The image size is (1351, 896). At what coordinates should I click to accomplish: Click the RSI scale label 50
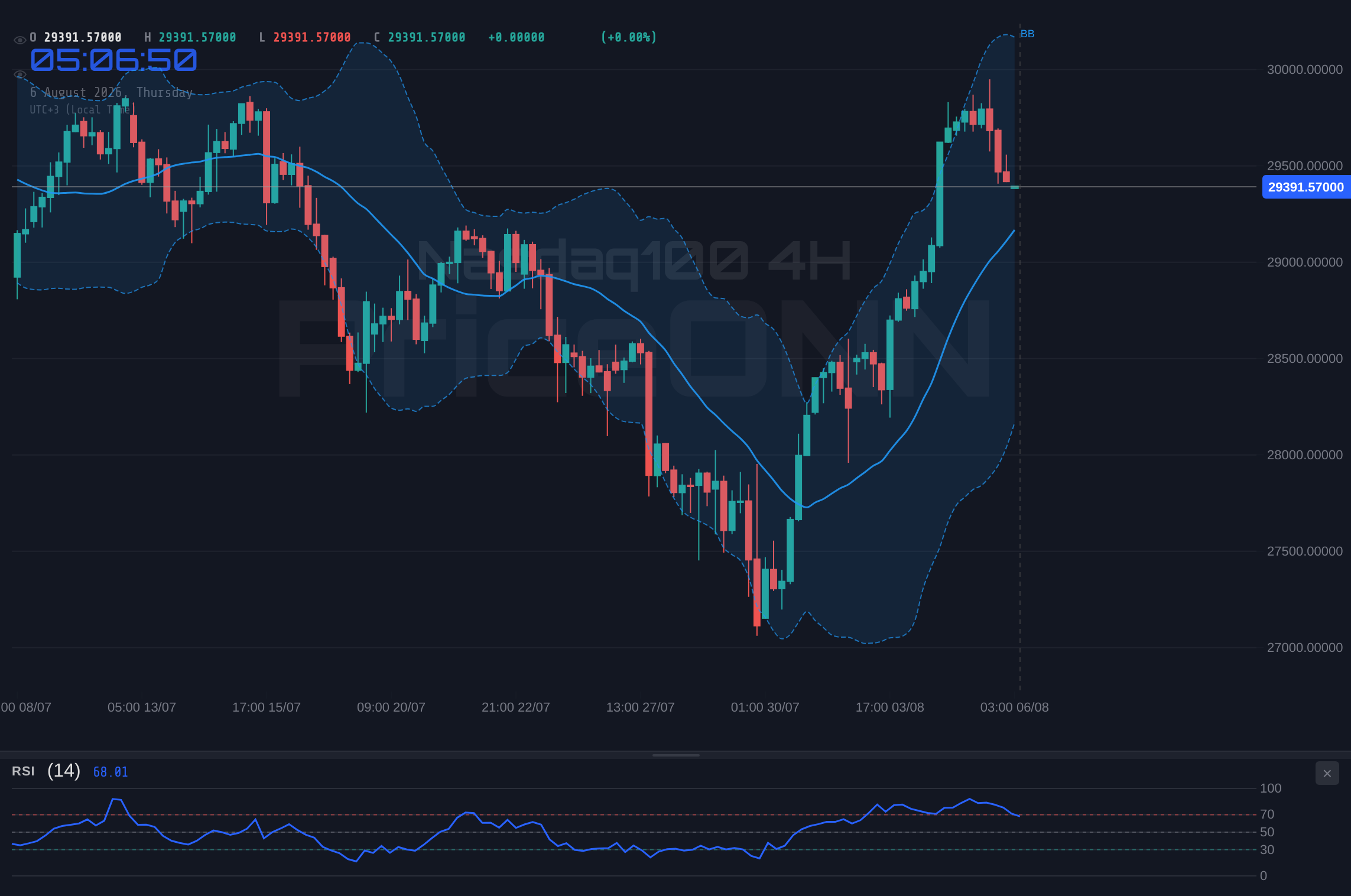(x=1267, y=832)
